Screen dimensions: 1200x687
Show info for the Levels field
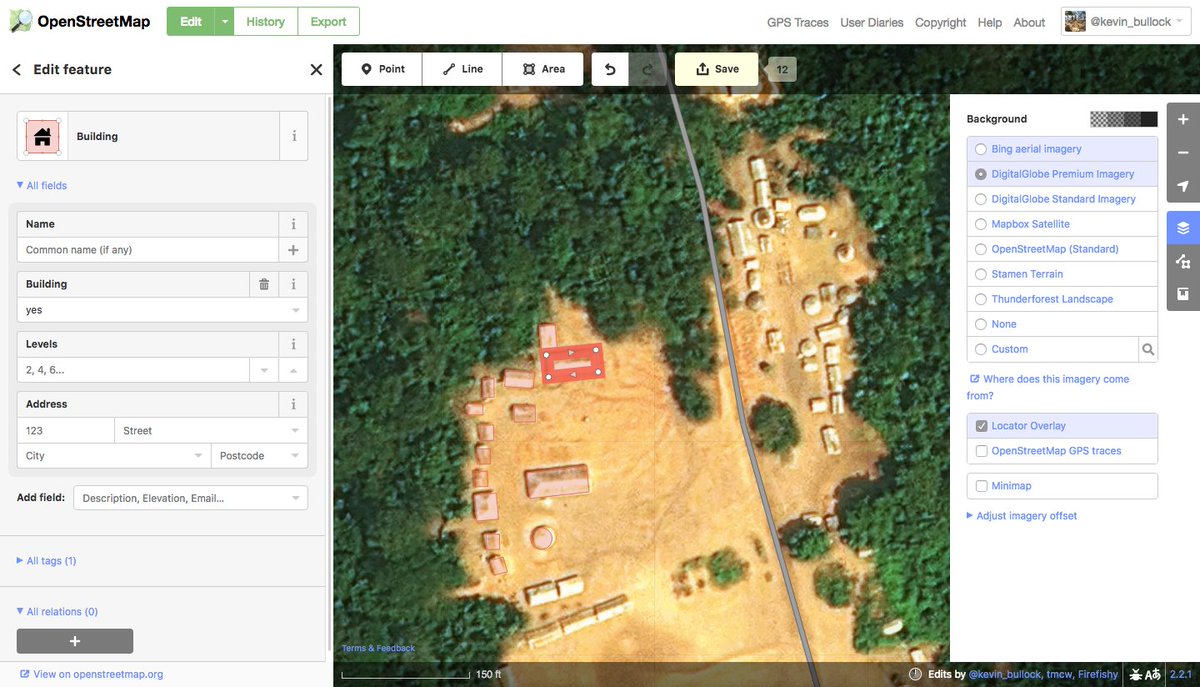[x=293, y=344]
